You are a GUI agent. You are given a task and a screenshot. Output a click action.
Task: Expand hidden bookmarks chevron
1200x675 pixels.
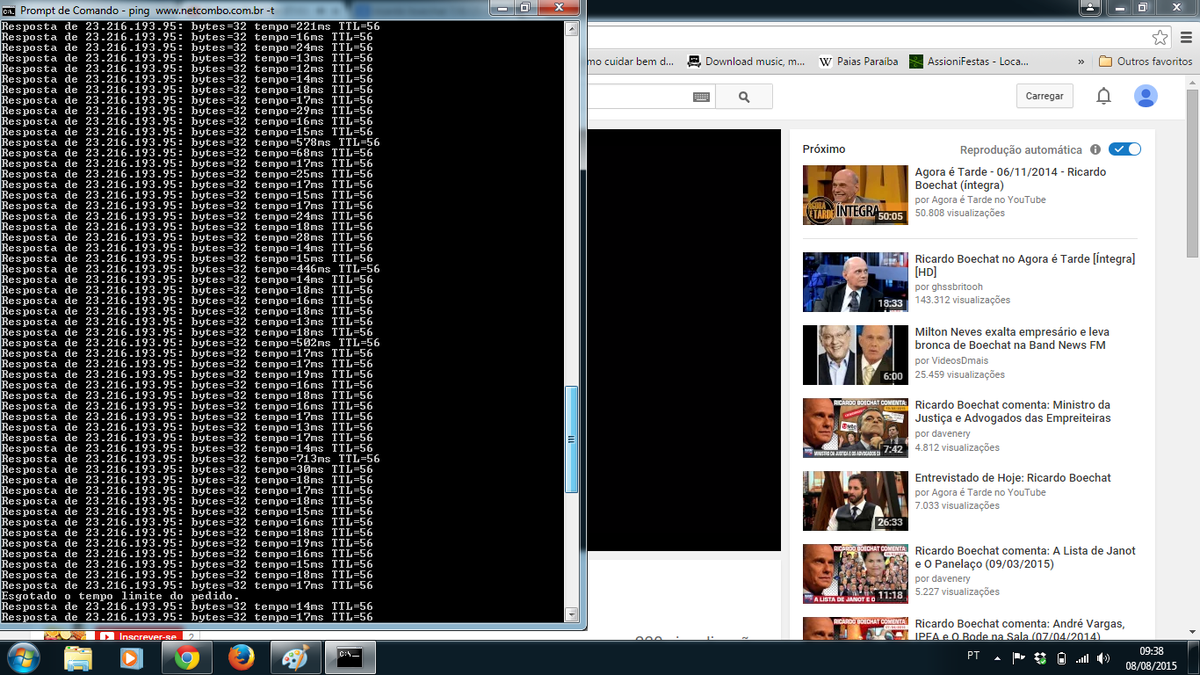point(1081,61)
